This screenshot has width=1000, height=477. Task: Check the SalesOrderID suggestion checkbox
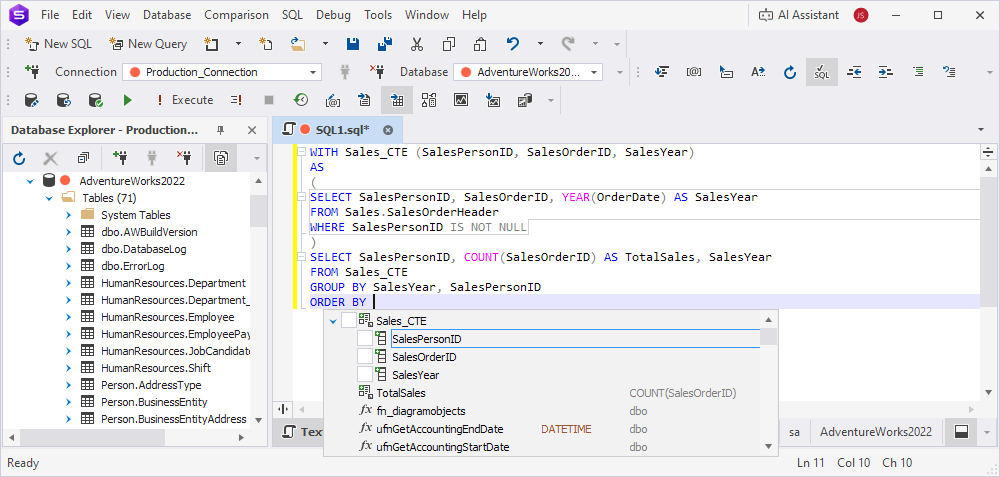(365, 357)
